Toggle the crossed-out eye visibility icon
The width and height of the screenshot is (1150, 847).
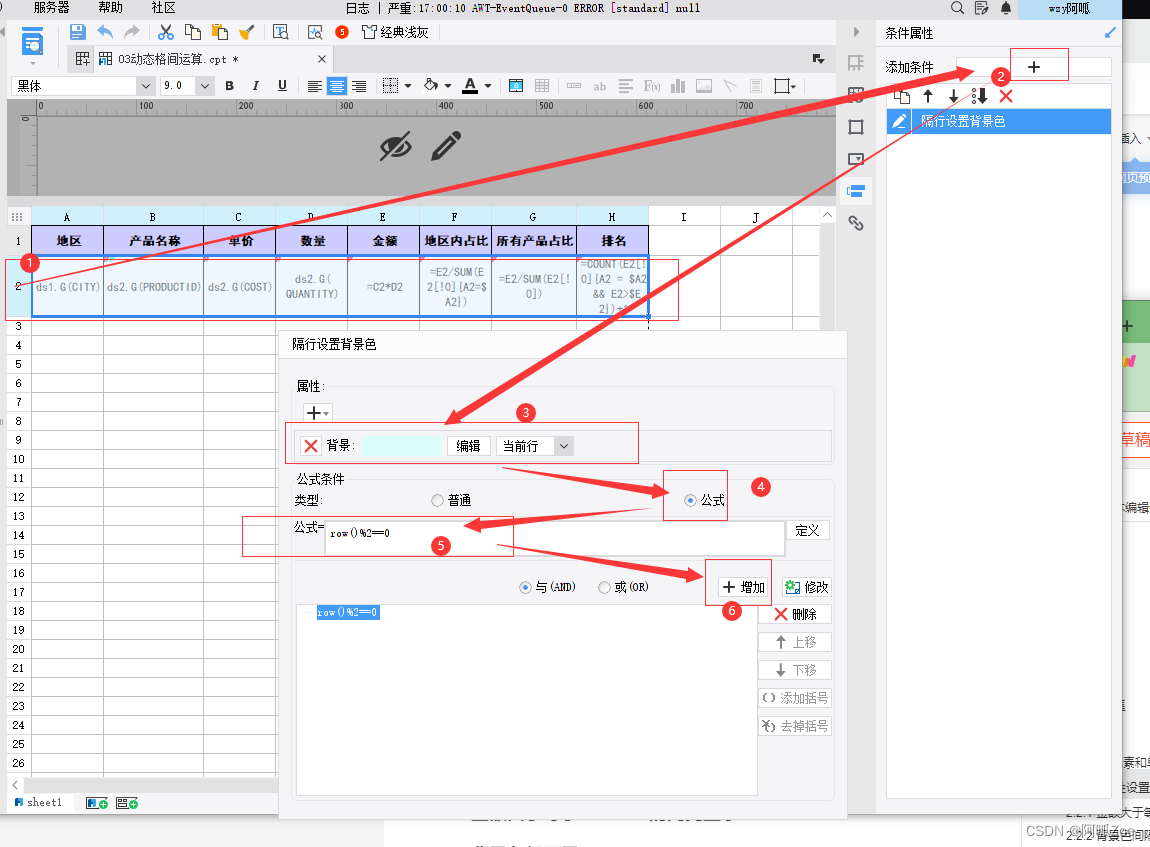tap(396, 146)
